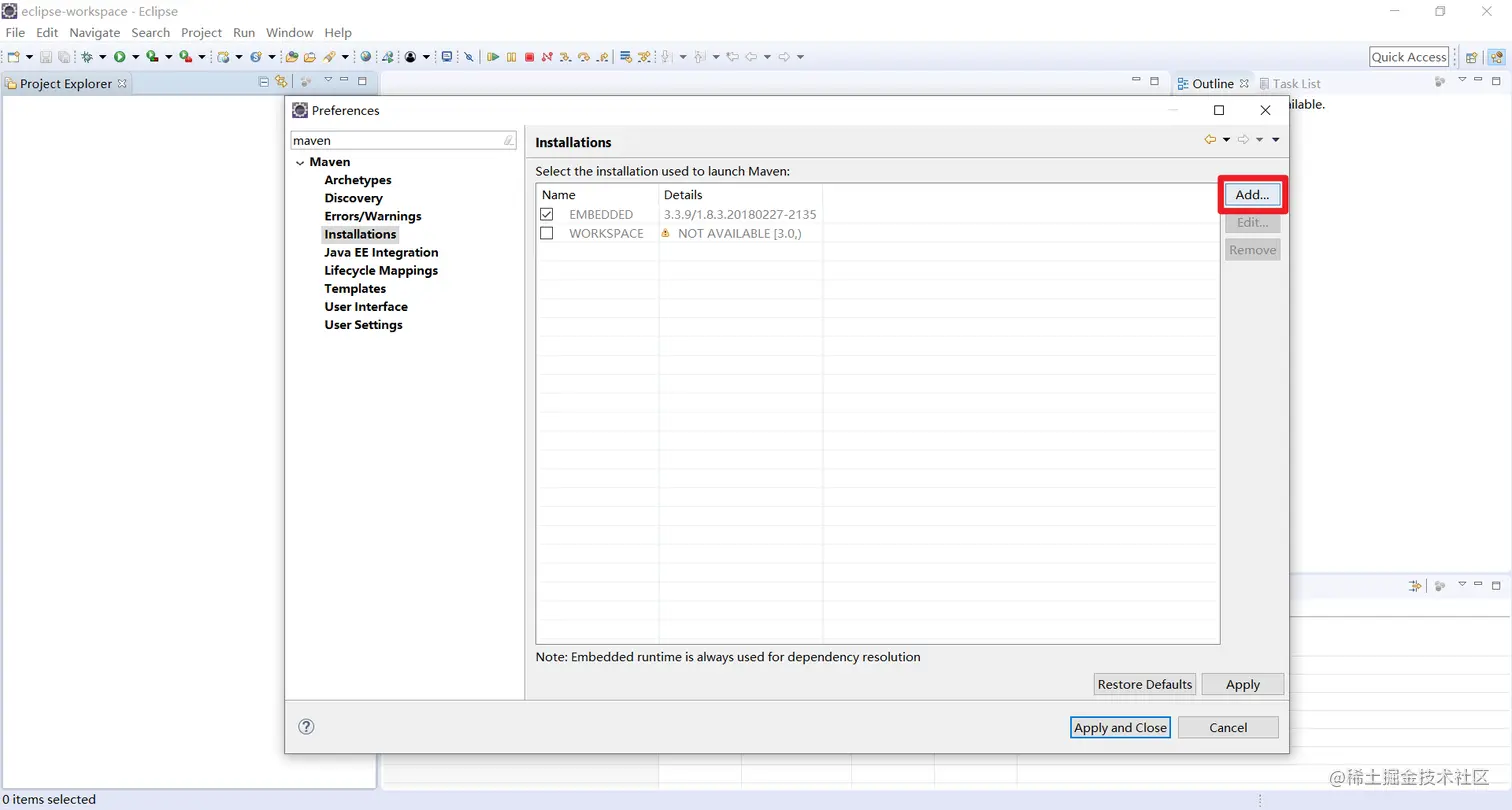Click the Step Into toolbar icon

565,57
